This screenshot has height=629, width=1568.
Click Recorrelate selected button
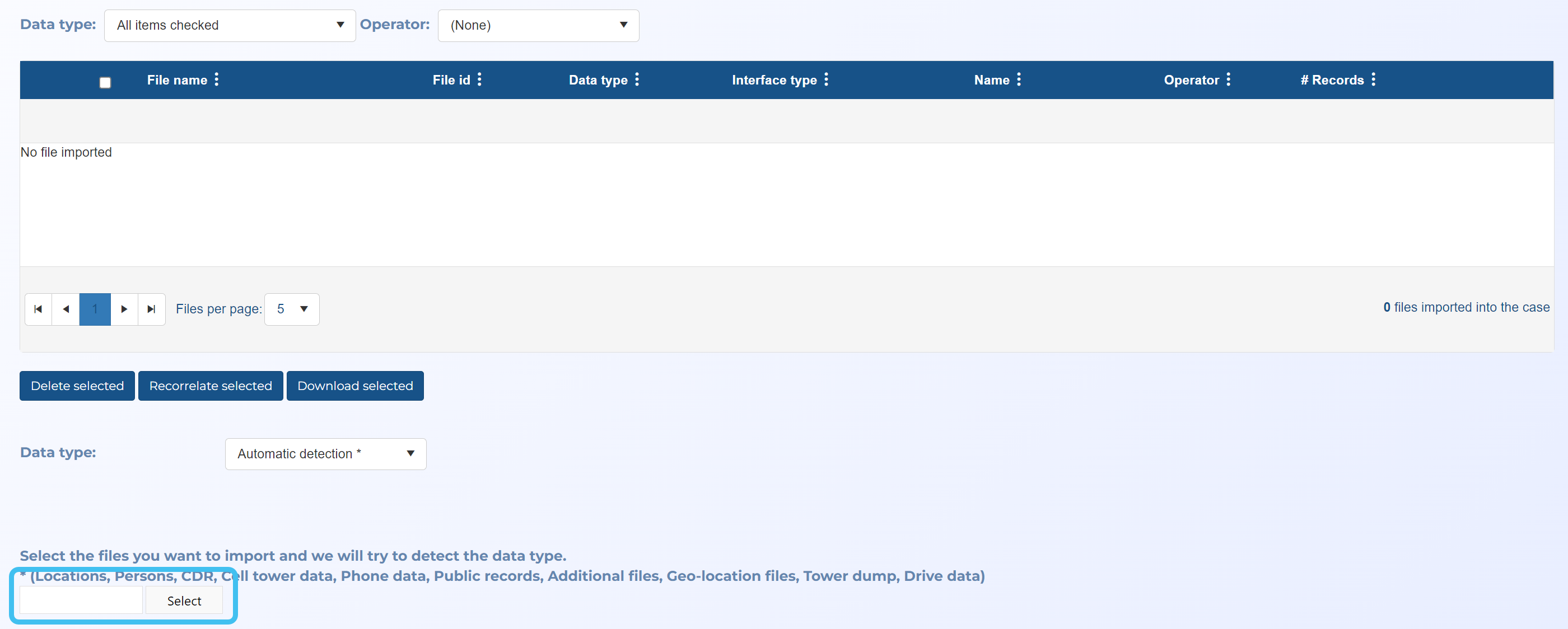tap(211, 386)
